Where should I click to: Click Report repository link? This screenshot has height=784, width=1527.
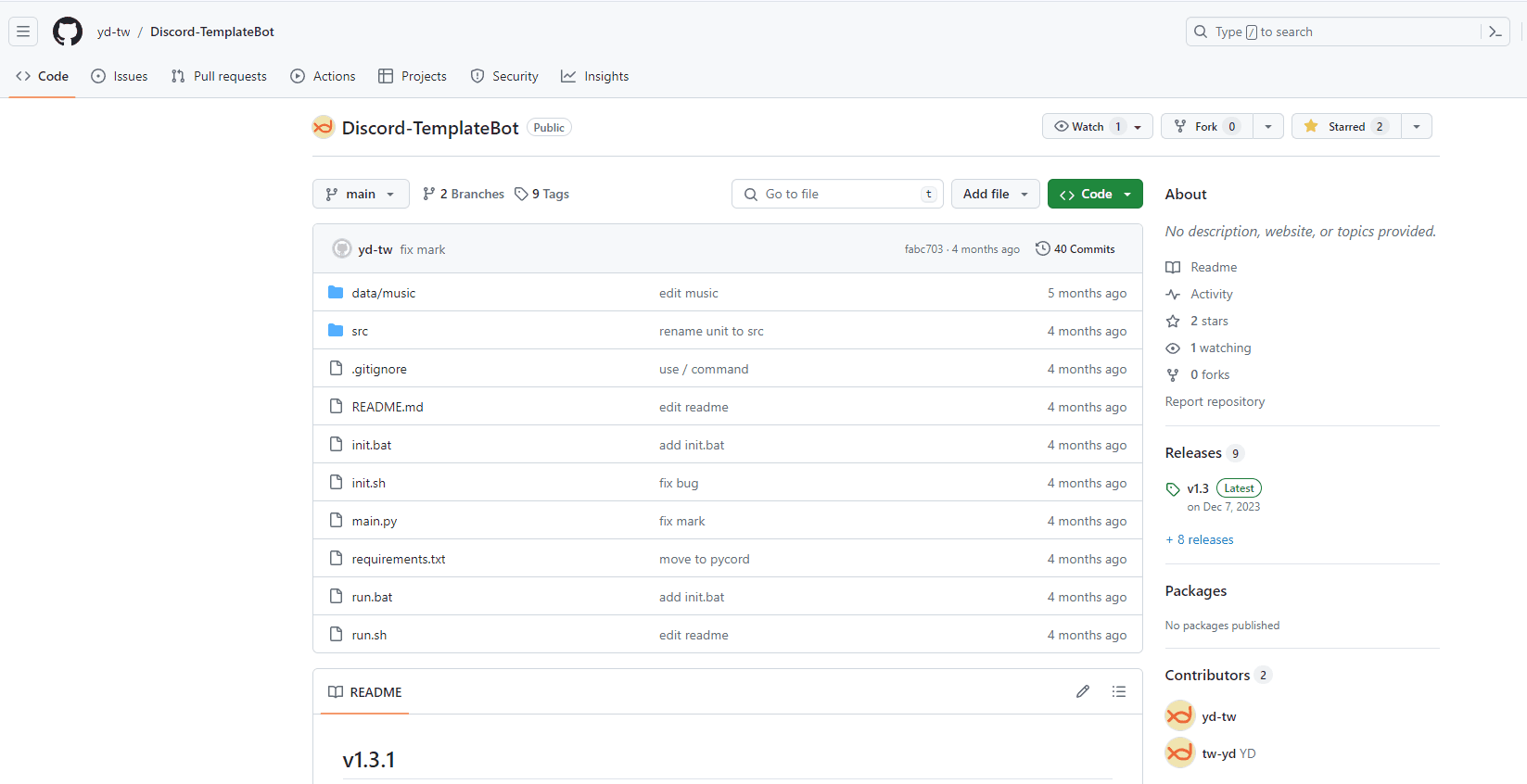point(1215,401)
